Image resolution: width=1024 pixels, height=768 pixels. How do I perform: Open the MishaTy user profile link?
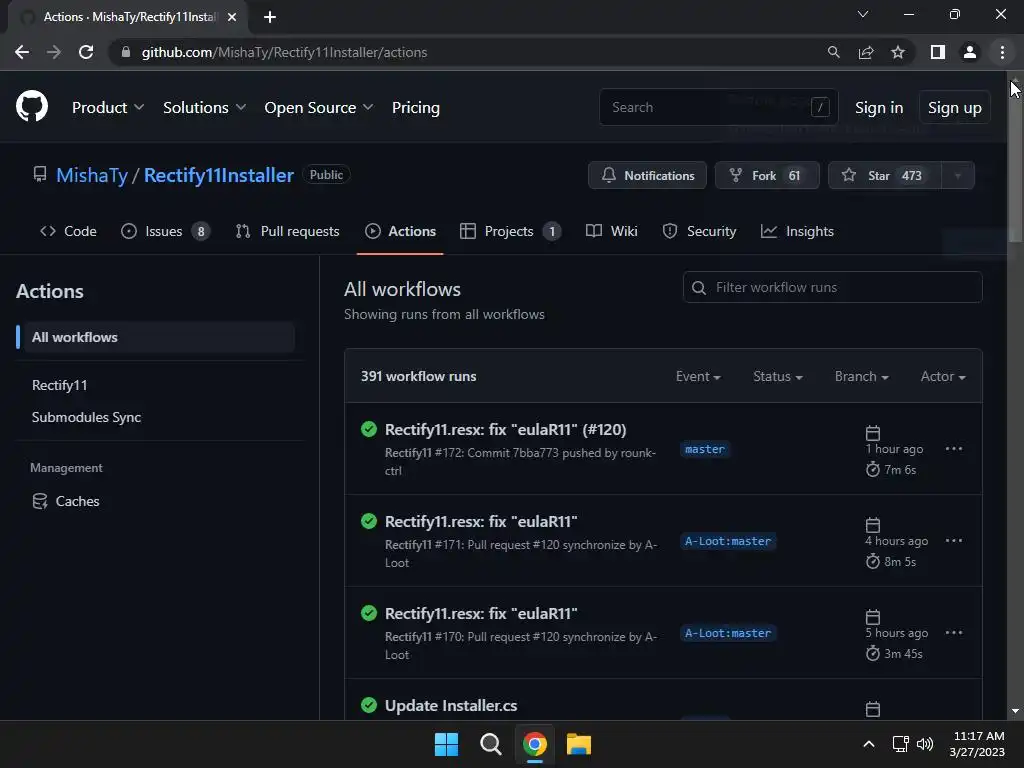pyautogui.click(x=92, y=175)
